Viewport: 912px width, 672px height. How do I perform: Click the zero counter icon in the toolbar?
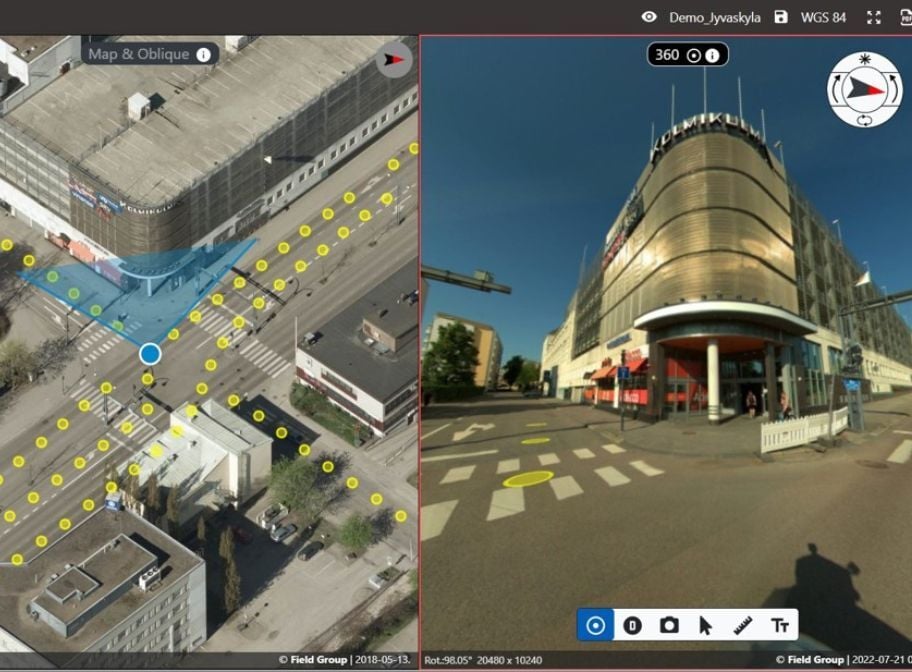[x=633, y=625]
